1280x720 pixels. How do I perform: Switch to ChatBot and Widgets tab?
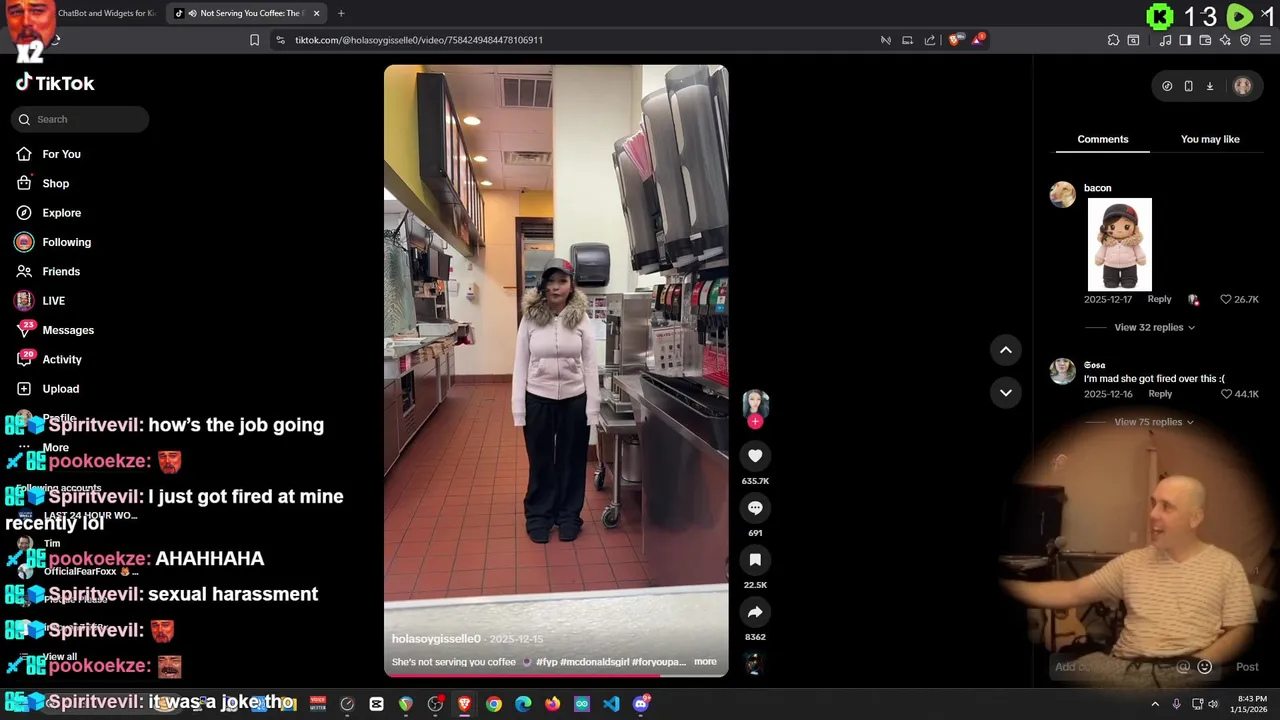[x=105, y=13]
